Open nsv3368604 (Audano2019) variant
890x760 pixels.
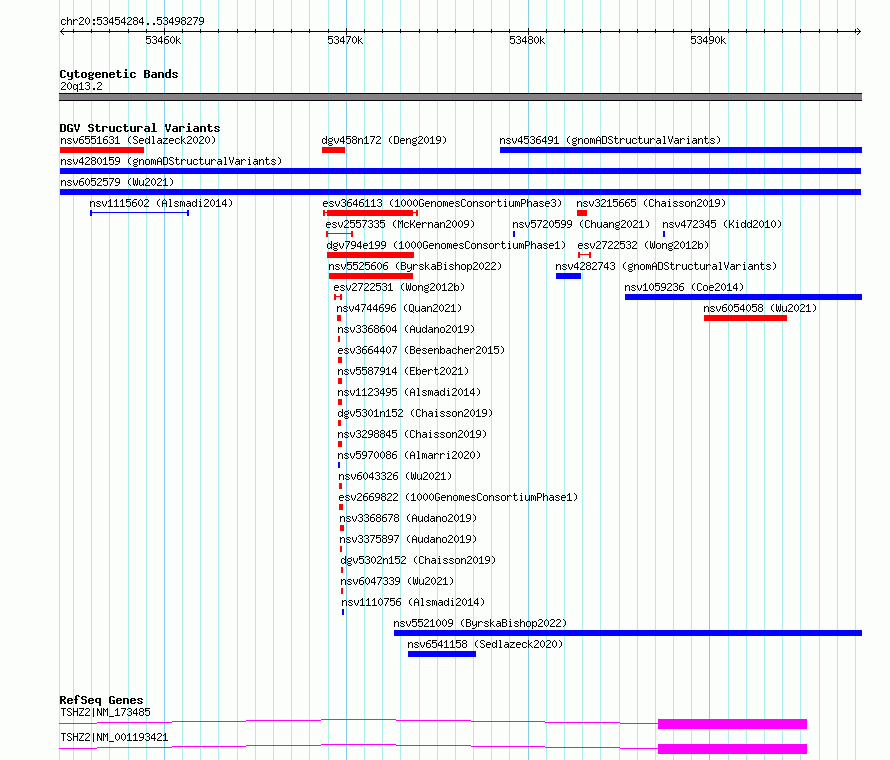click(406, 329)
